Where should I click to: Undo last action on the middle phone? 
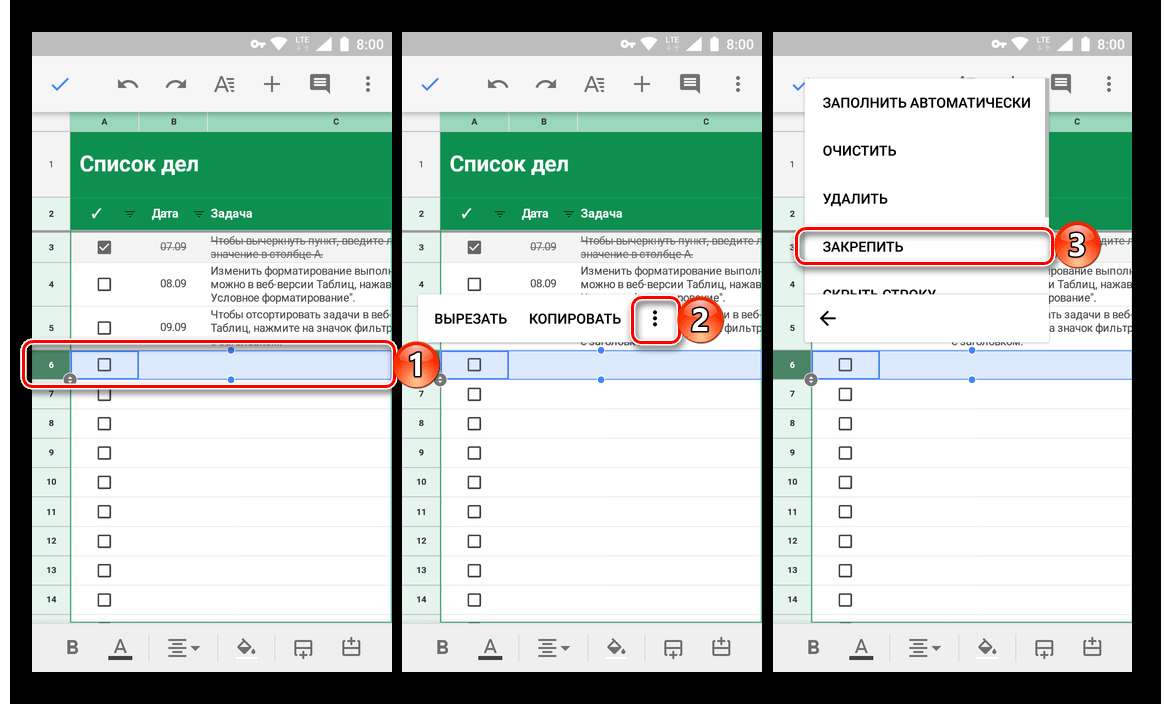click(497, 85)
